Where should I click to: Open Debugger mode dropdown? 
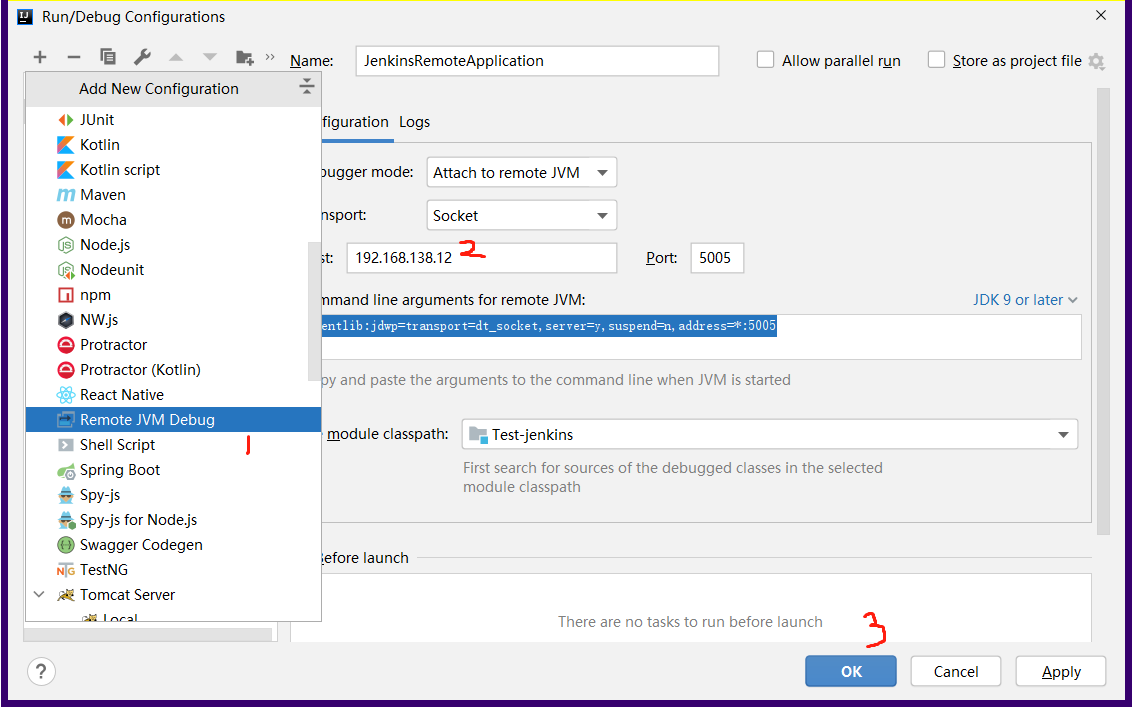tap(522, 173)
